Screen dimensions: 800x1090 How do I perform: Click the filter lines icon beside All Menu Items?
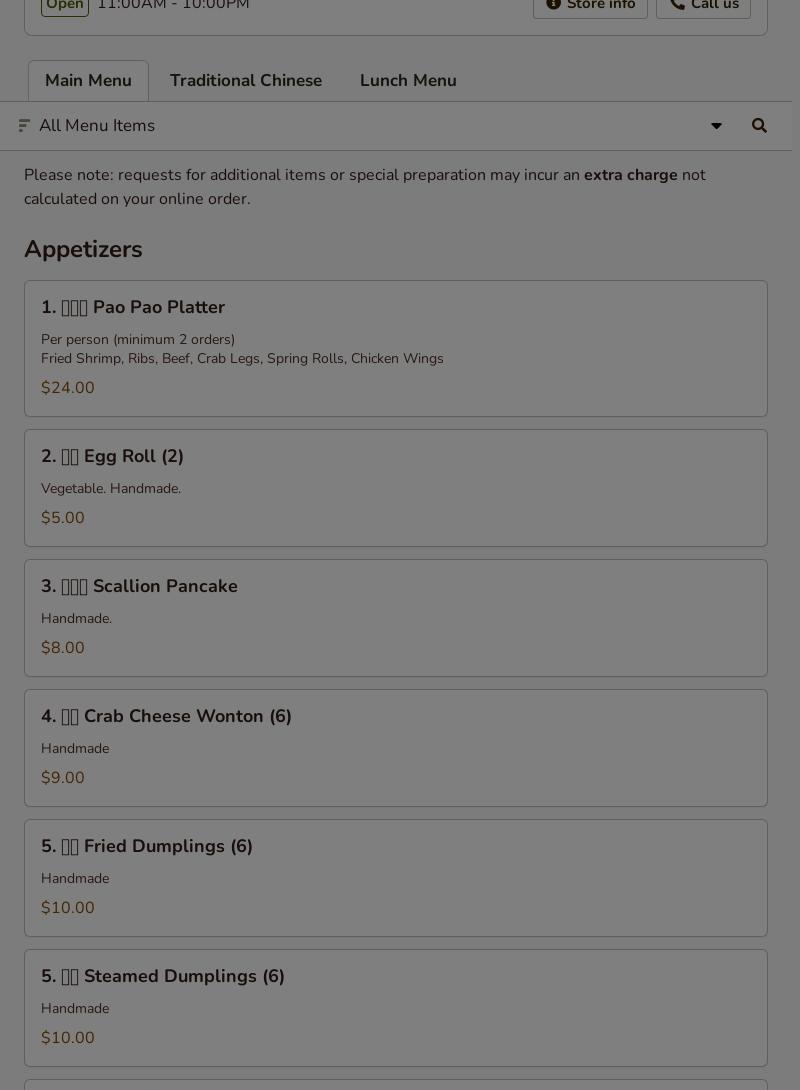click(24, 126)
